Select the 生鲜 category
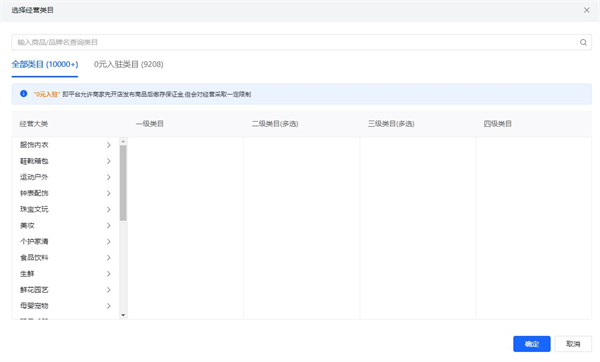 coord(65,274)
